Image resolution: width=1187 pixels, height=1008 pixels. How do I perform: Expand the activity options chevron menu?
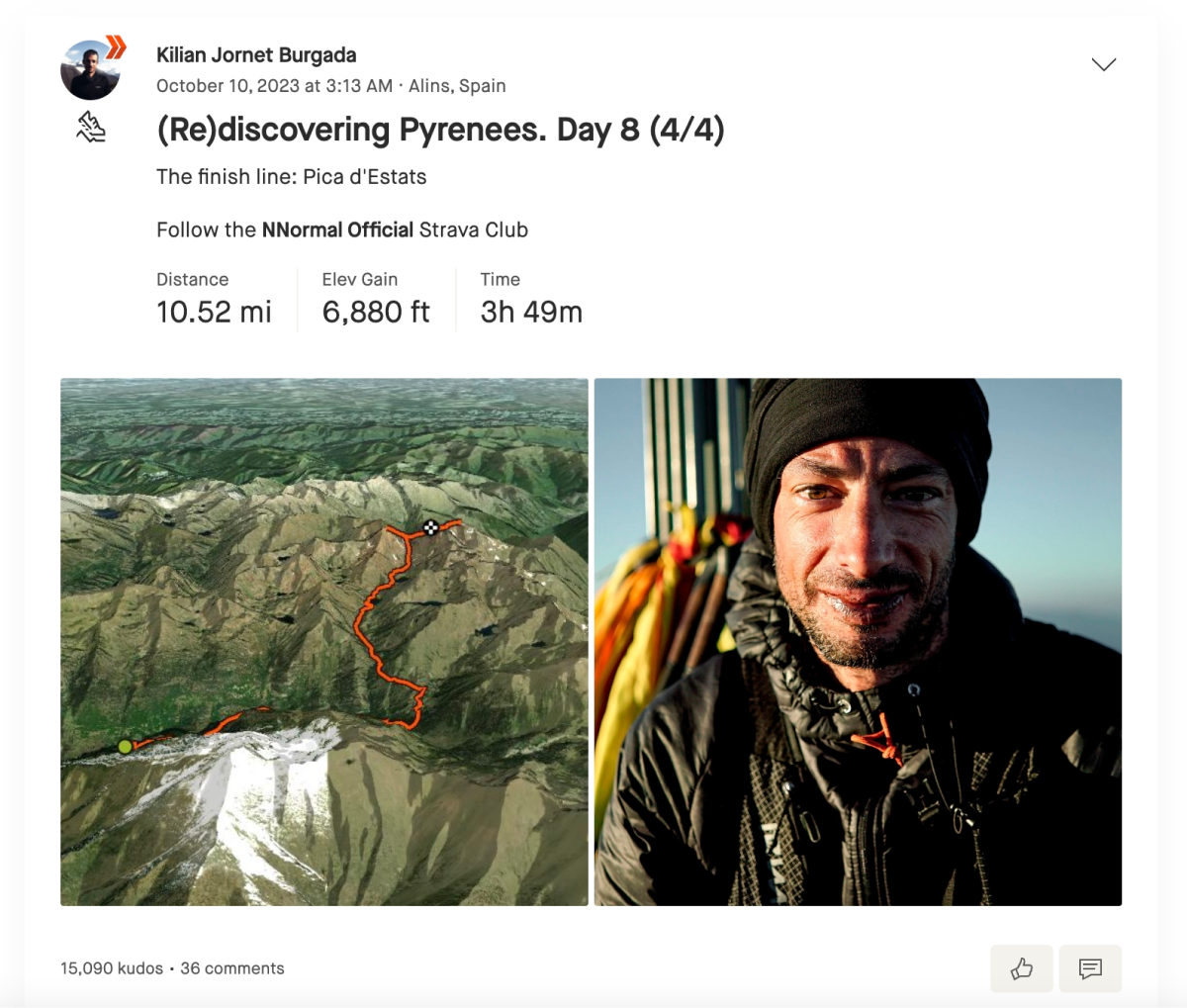pos(1103,64)
